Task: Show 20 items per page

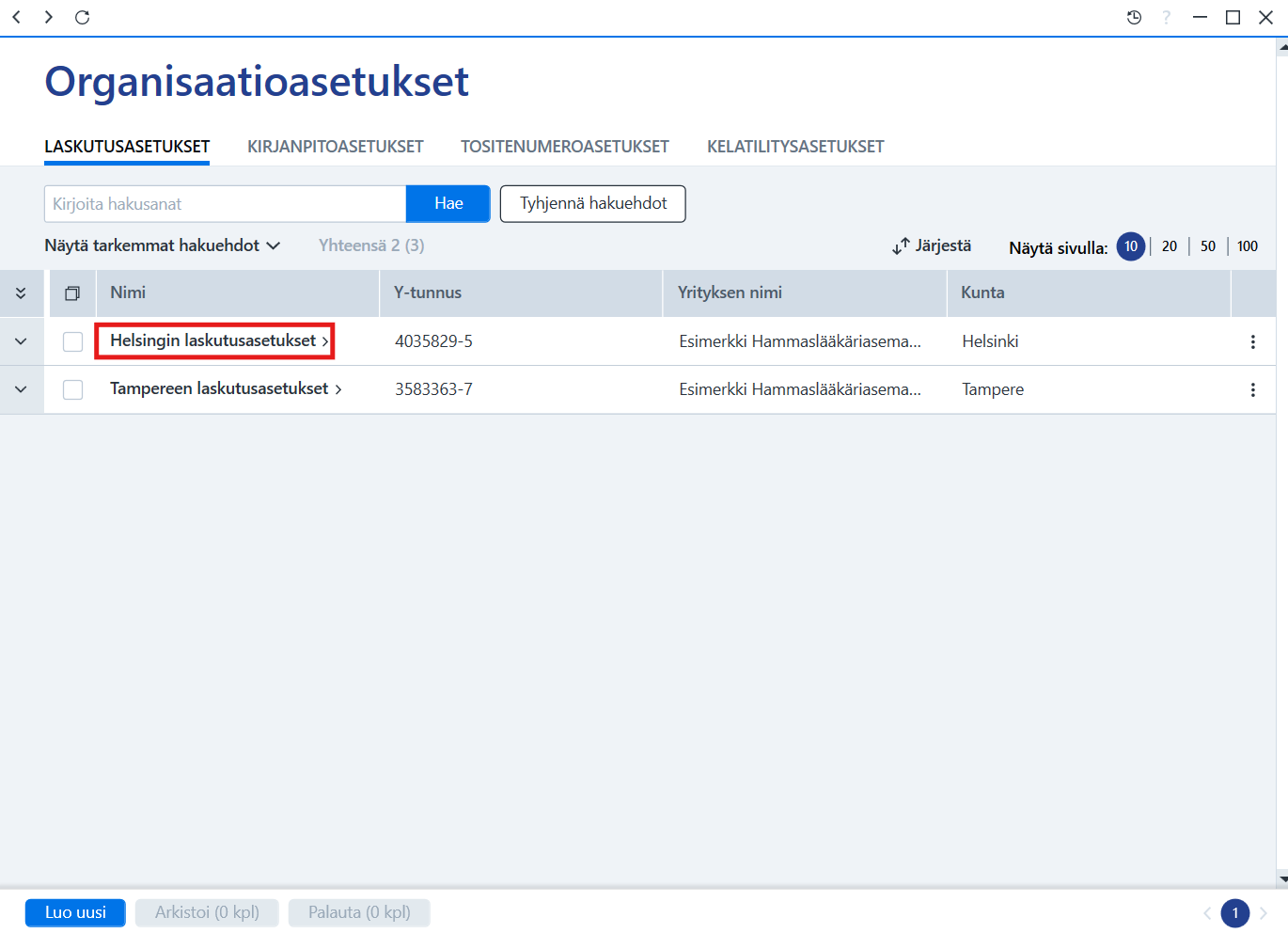Action: click(1170, 246)
